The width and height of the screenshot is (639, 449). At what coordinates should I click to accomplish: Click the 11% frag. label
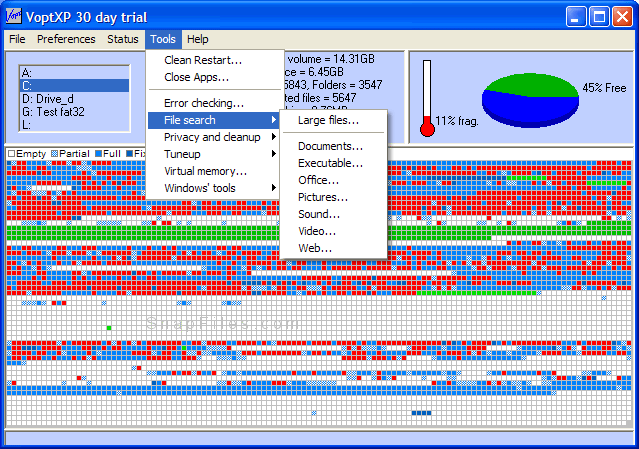tap(457, 121)
